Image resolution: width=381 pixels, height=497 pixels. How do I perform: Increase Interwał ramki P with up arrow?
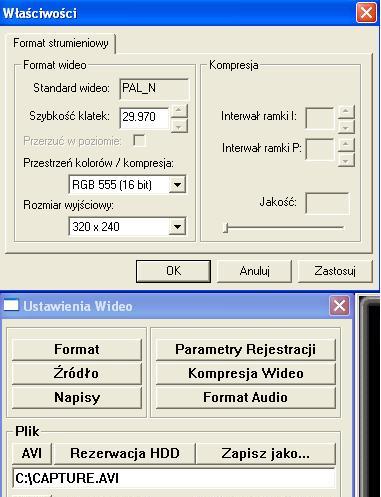coord(346,144)
